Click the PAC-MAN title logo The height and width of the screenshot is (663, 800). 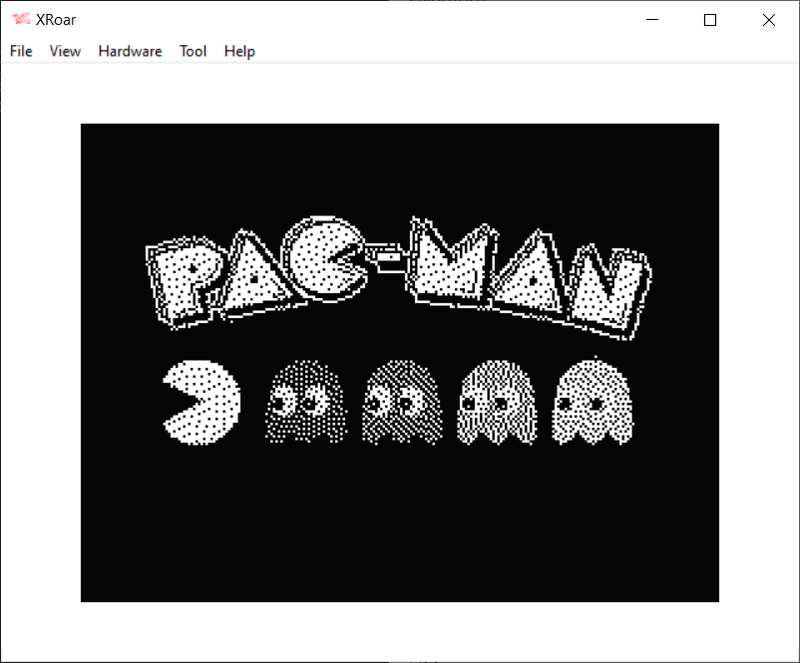coord(400,270)
